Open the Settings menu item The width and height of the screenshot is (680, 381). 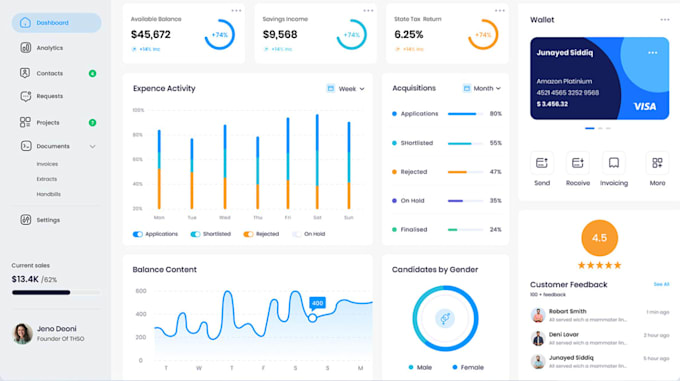[48, 220]
